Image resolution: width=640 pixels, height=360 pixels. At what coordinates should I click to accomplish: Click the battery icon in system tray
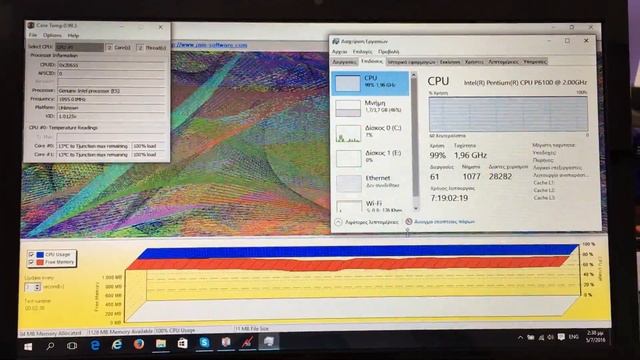point(531,338)
